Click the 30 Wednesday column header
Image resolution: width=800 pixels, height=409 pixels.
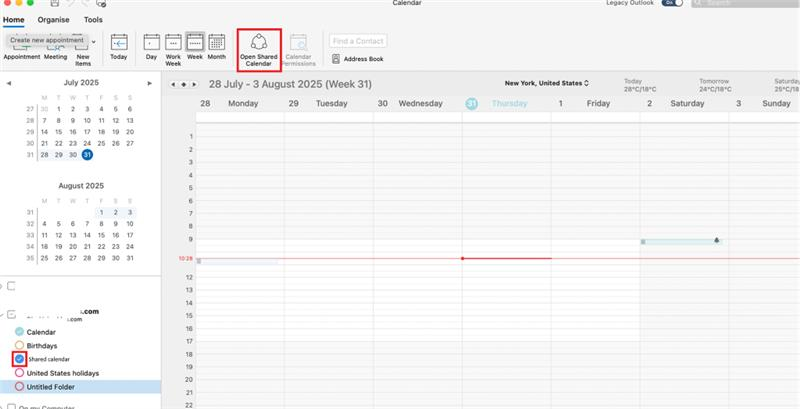point(417,104)
